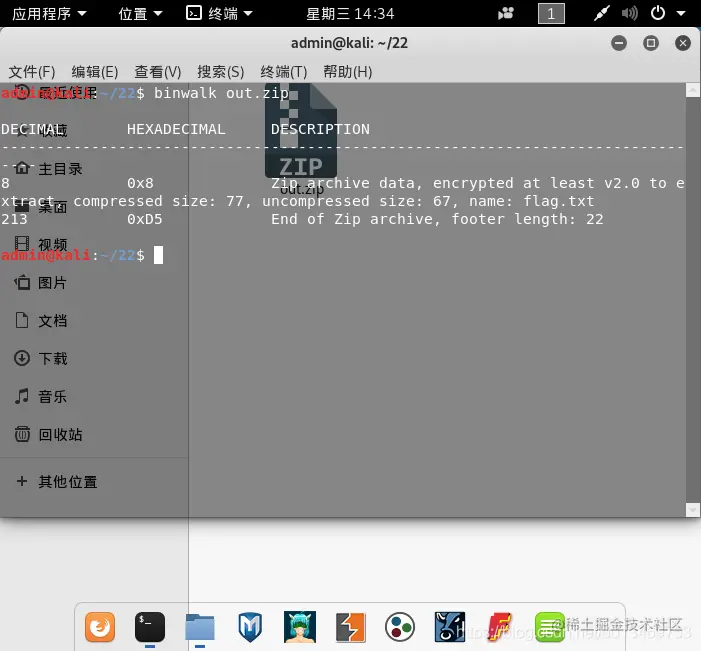Open 视频 folder in Files sidebar
Image resolution: width=701 pixels, height=651 pixels.
click(41, 245)
